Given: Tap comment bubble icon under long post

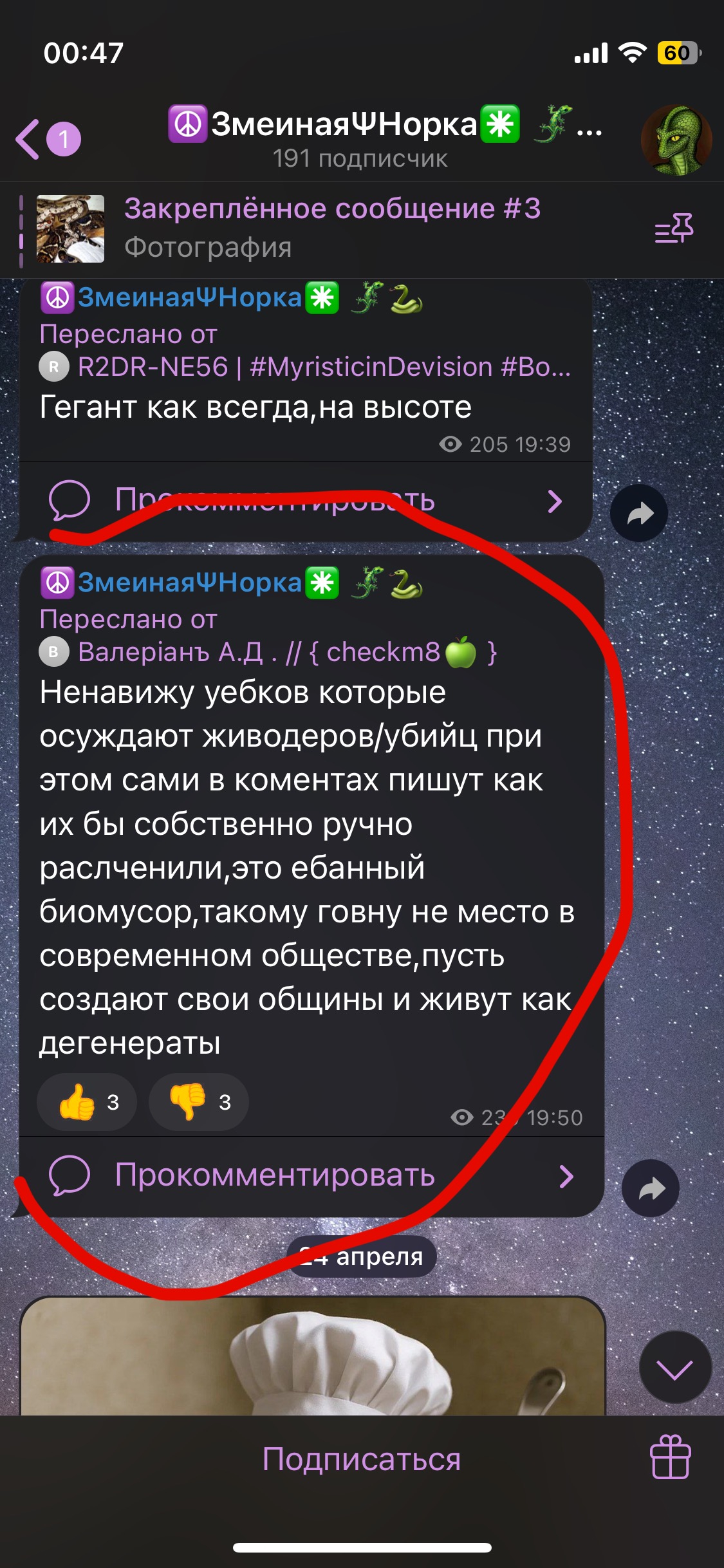Looking at the screenshot, I should point(70,1176).
